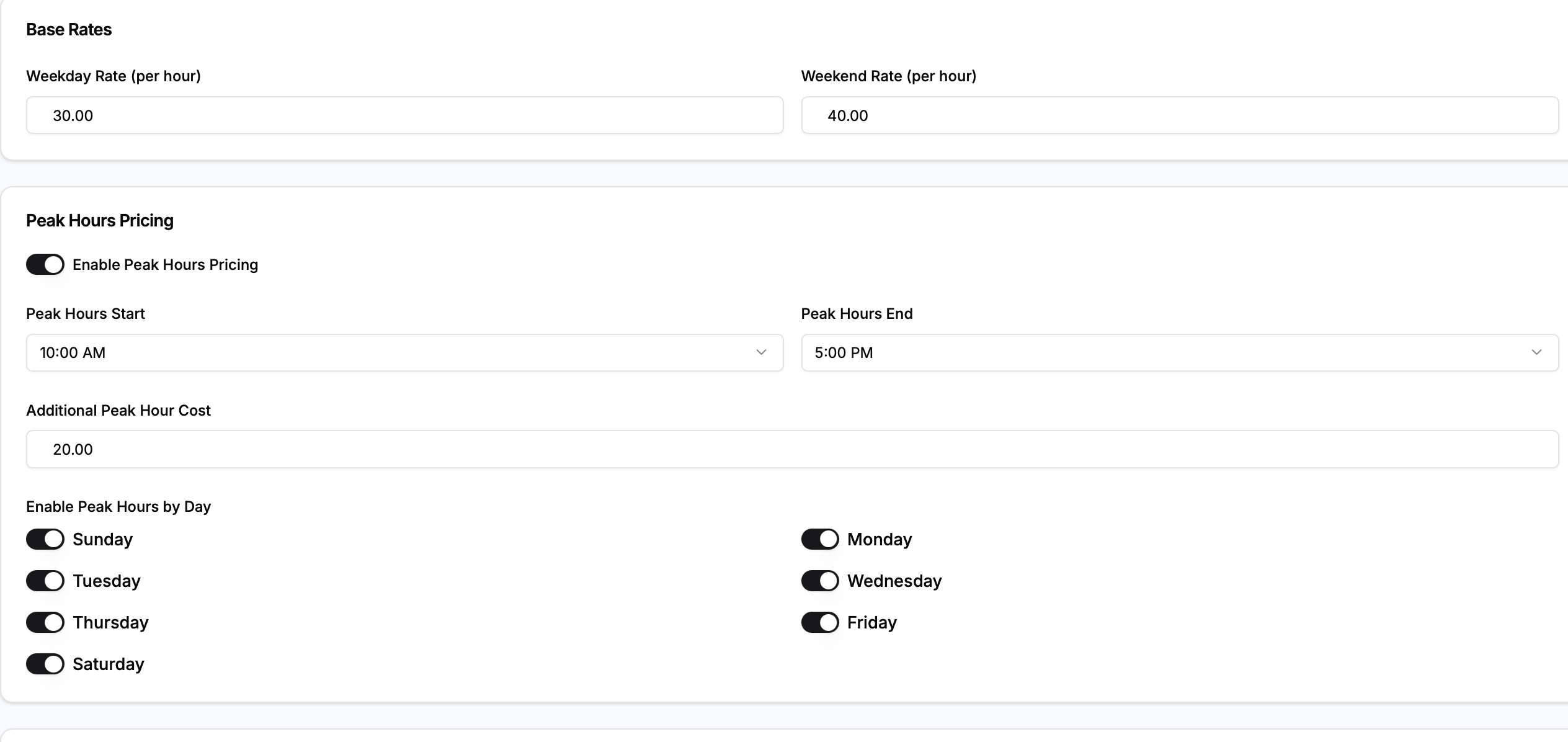Select the Weekday Rate input field
This screenshot has height=742, width=1568.
(x=403, y=115)
